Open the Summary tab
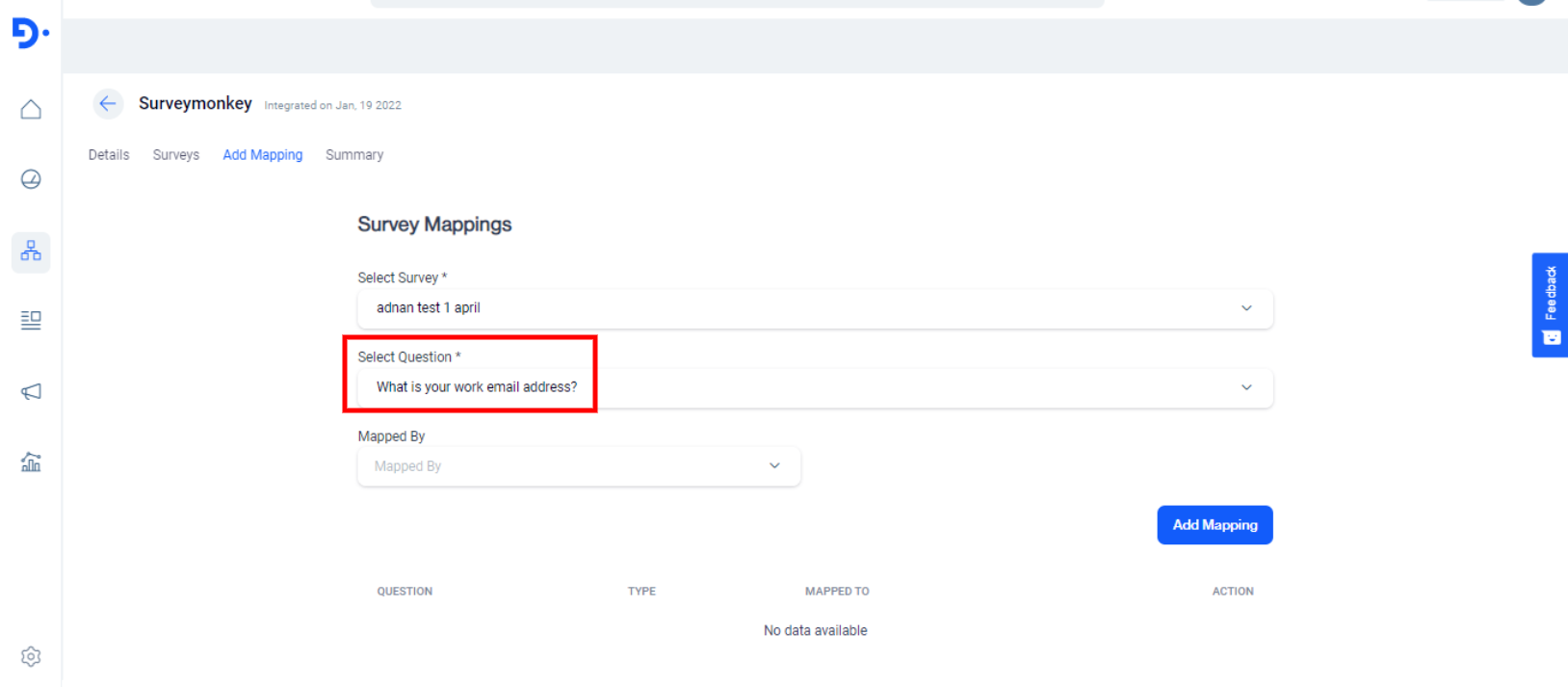 (x=353, y=155)
